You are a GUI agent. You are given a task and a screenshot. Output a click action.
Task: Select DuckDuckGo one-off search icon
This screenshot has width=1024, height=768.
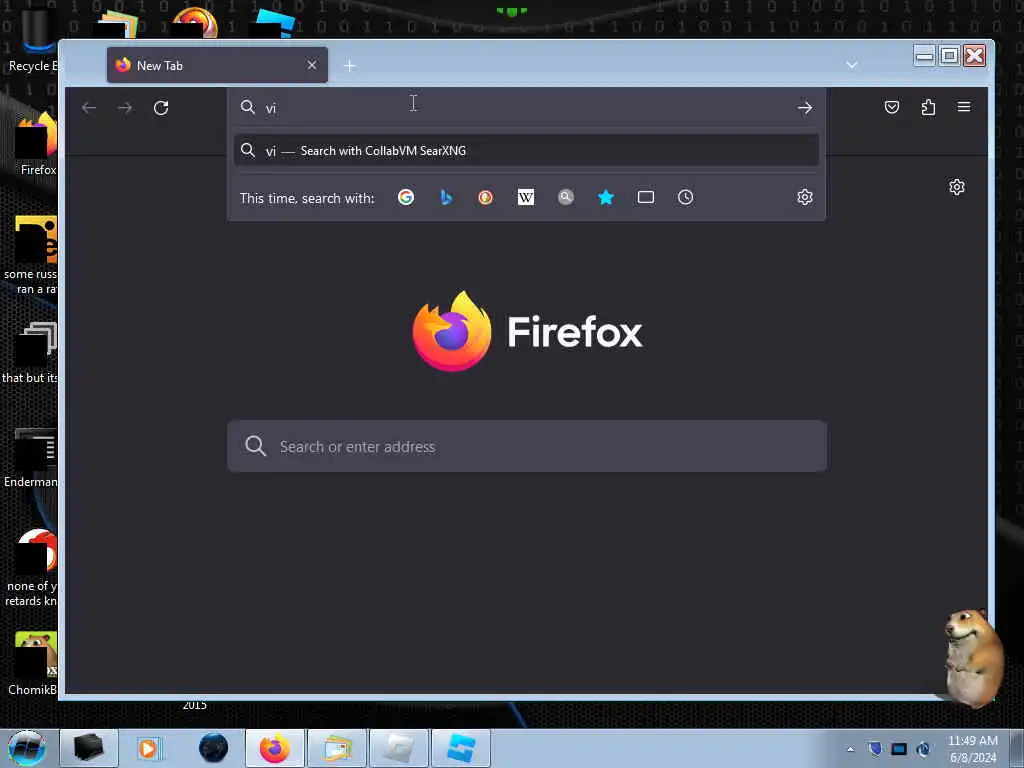point(485,197)
